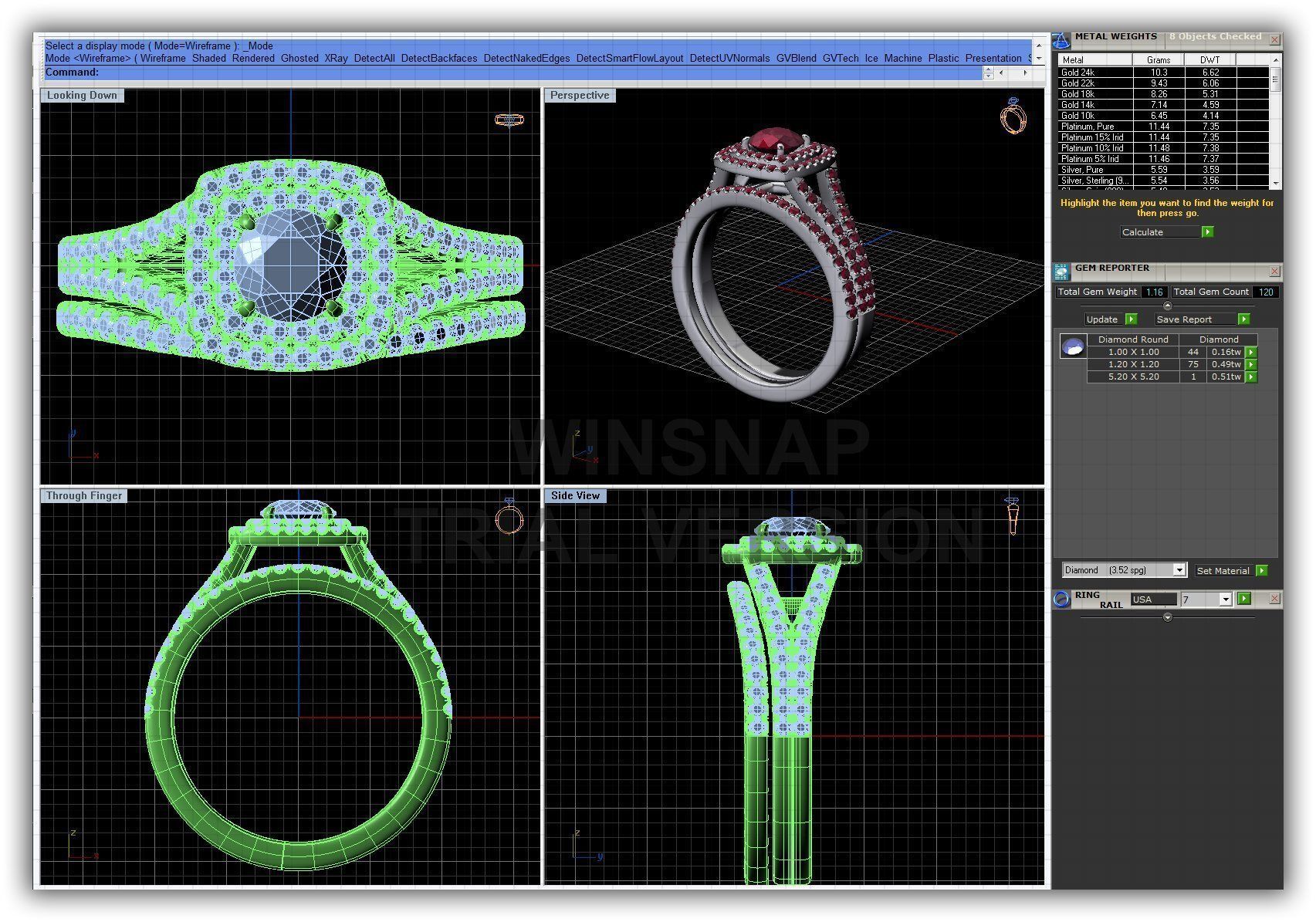Choose Rendered display mode option

(253, 58)
